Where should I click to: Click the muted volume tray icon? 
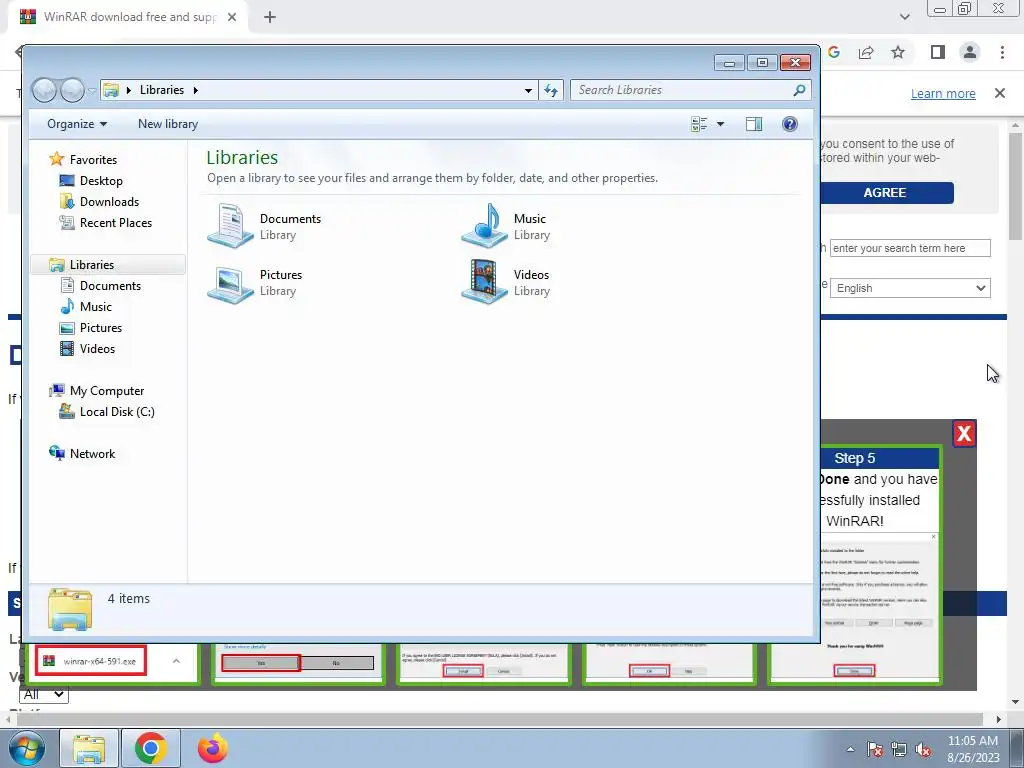click(923, 750)
